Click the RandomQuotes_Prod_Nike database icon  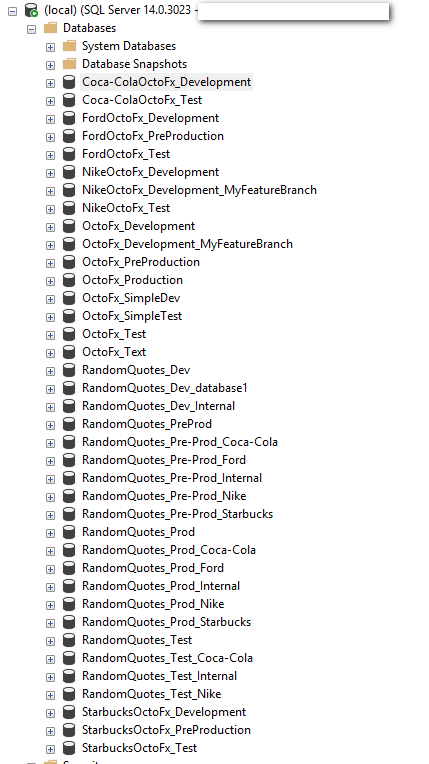tap(69, 604)
